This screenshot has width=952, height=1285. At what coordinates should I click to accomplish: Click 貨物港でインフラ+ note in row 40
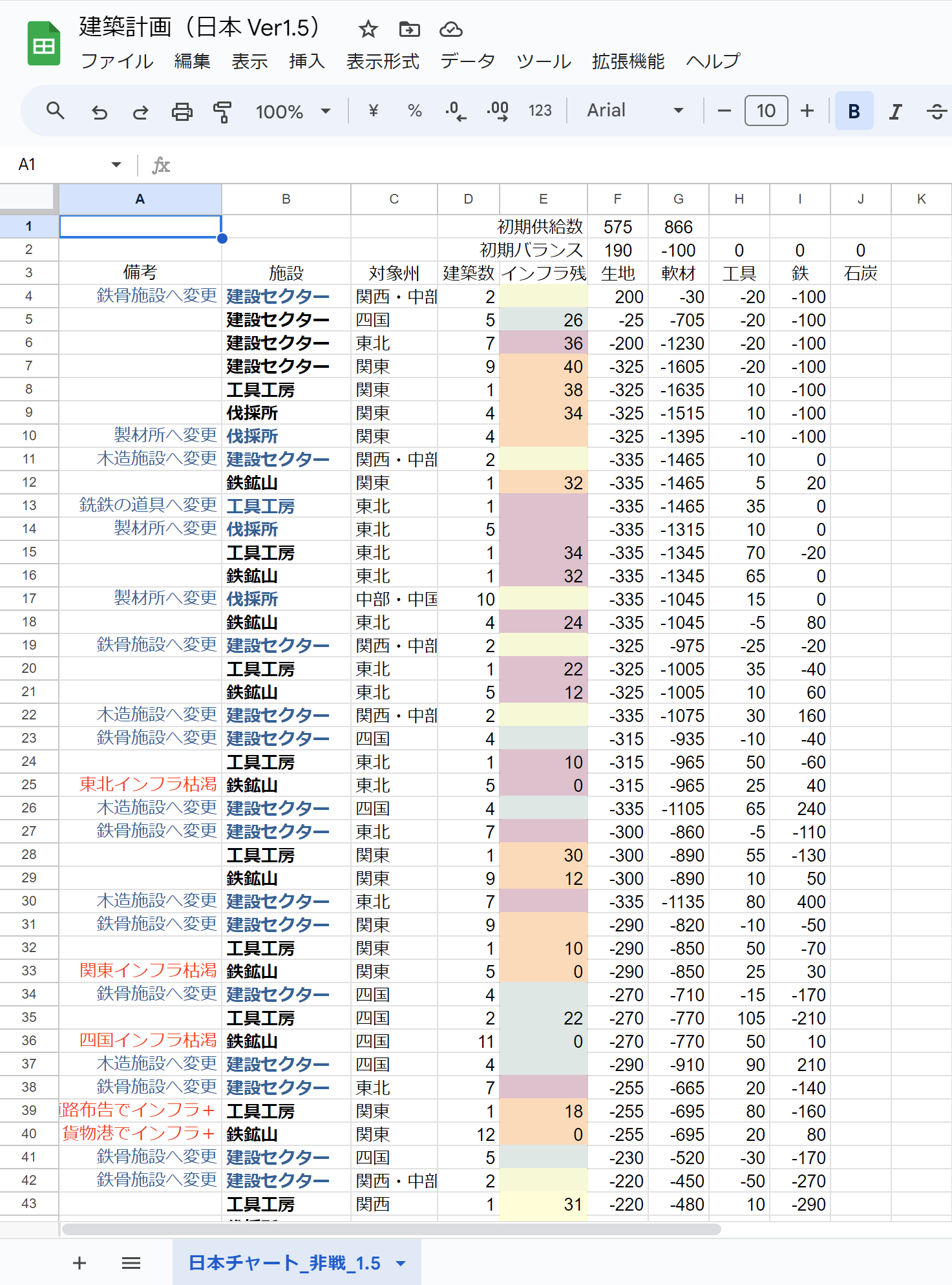139,1133
